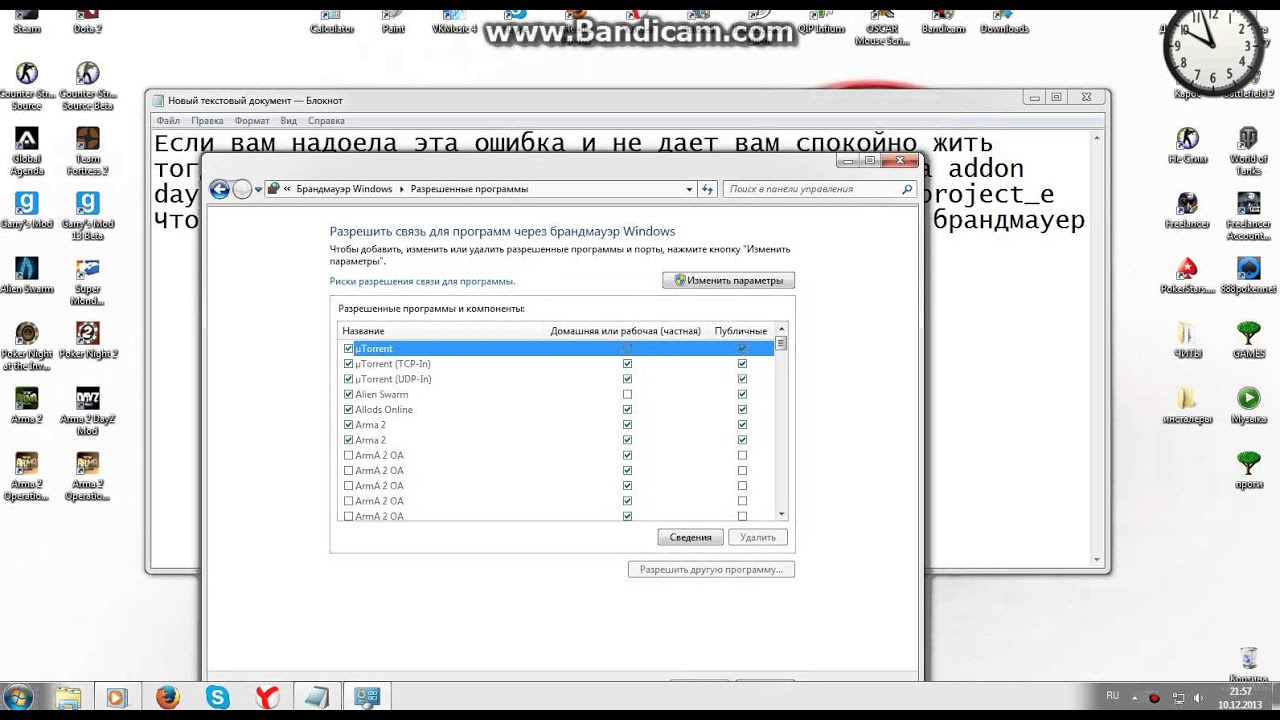Open the Правка menu in Notepad
Image resolution: width=1280 pixels, height=720 pixels.
click(x=207, y=121)
